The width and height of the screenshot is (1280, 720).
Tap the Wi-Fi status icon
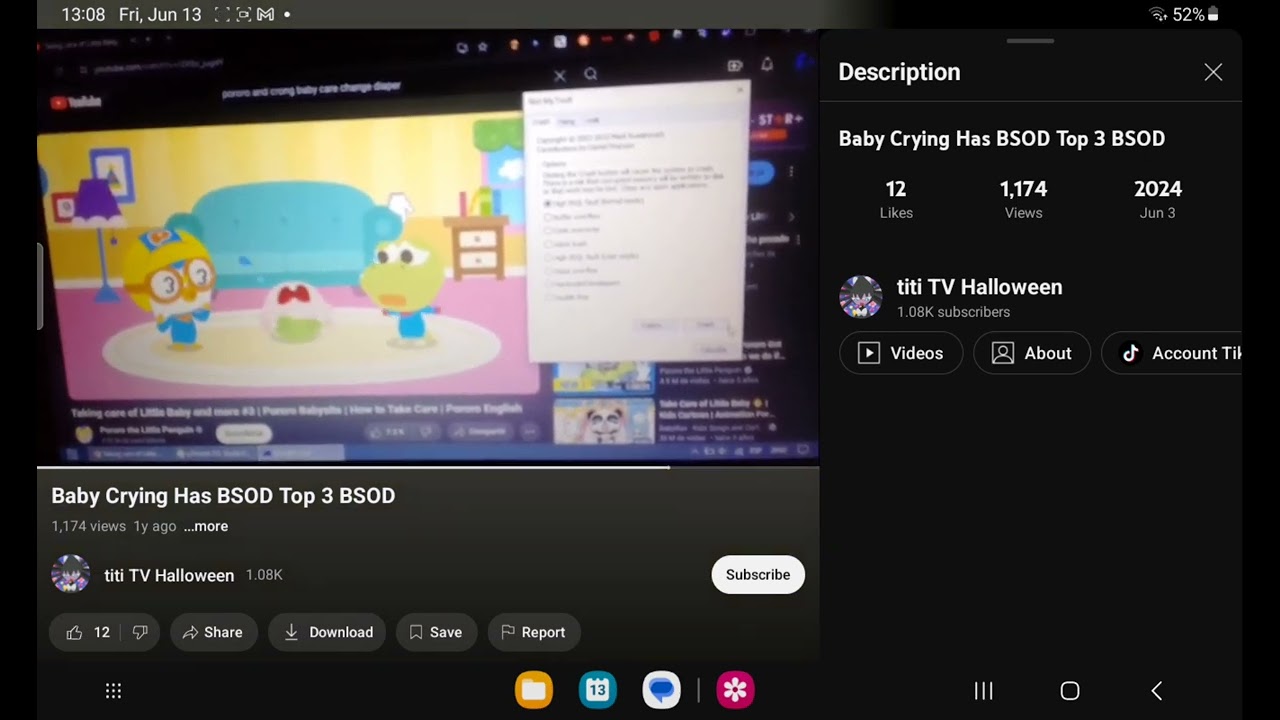pyautogui.click(x=1158, y=15)
